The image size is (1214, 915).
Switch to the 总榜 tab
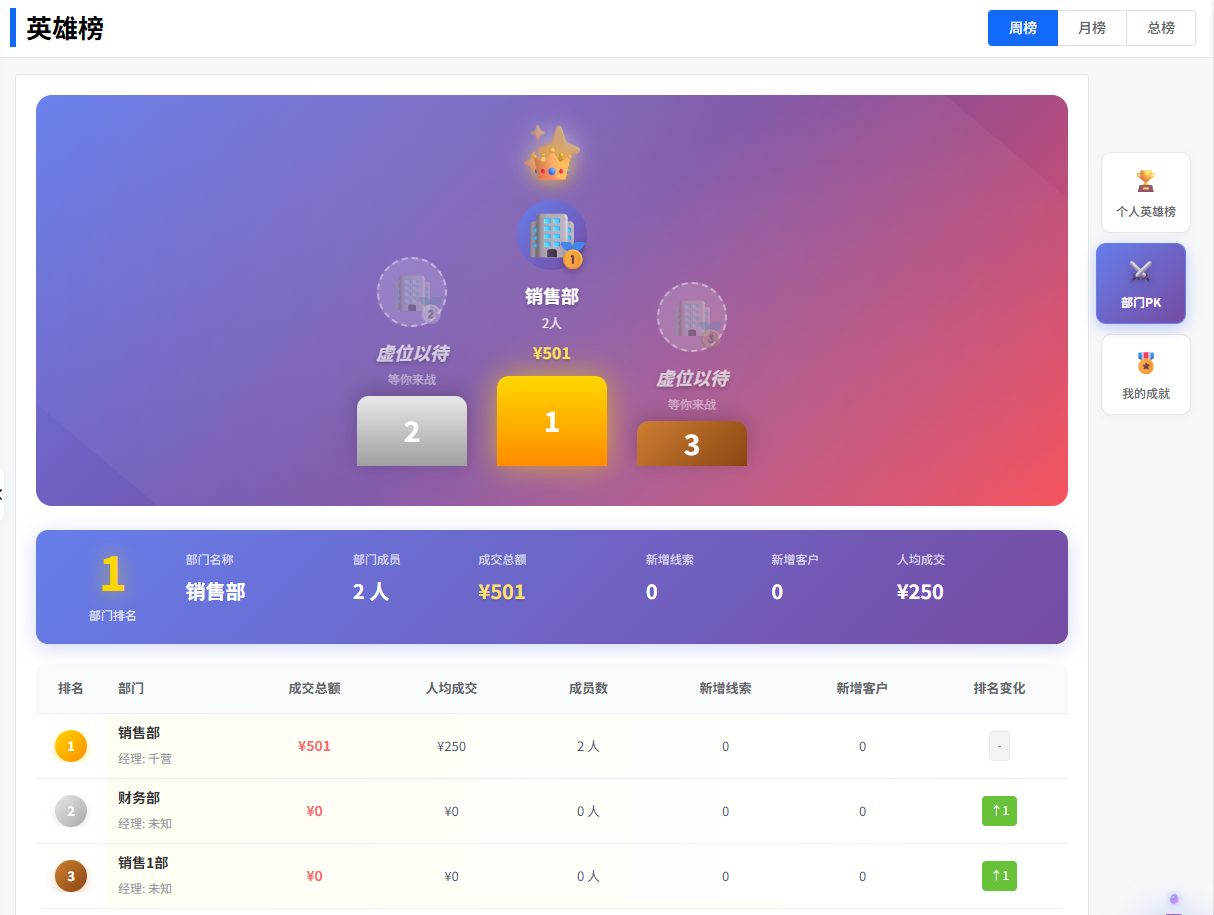pos(1160,28)
